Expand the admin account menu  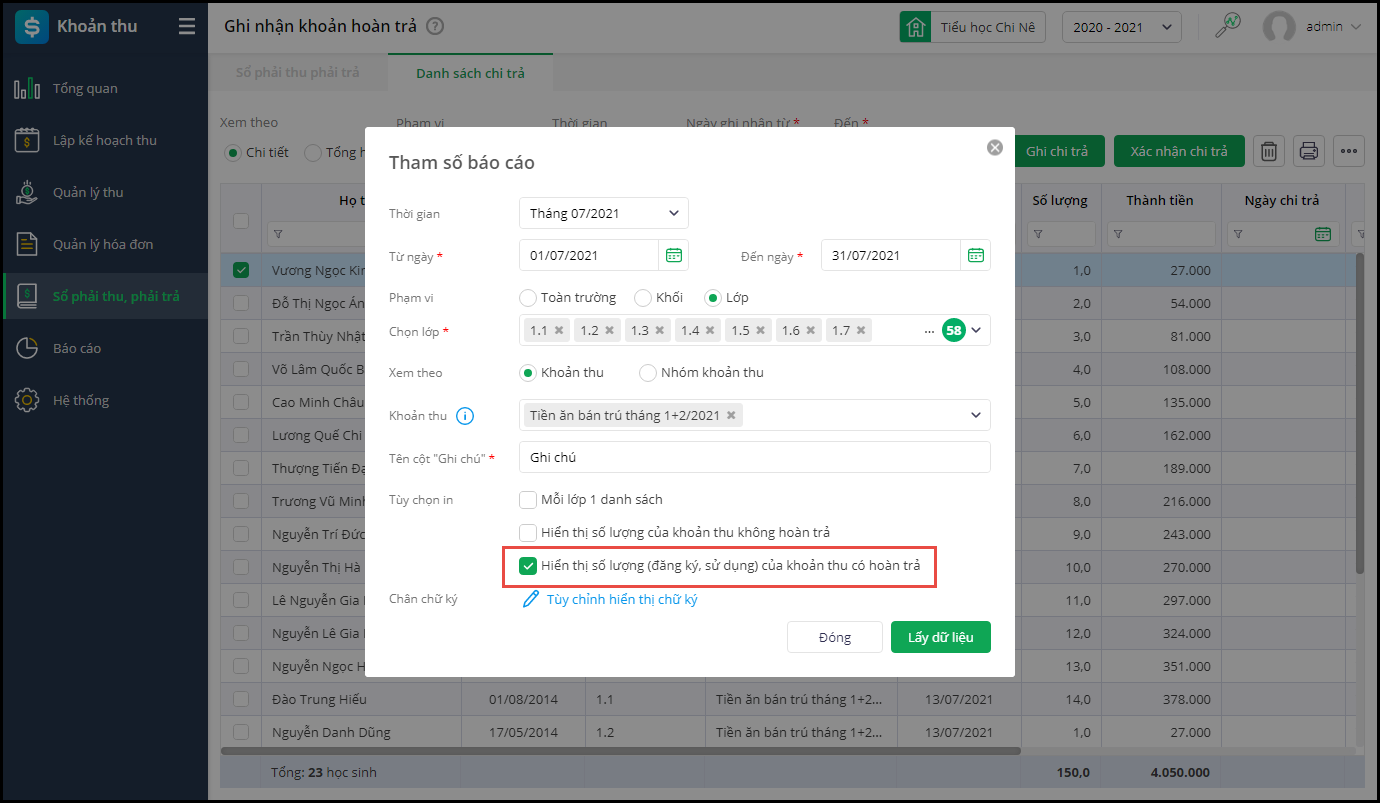coord(1356,27)
